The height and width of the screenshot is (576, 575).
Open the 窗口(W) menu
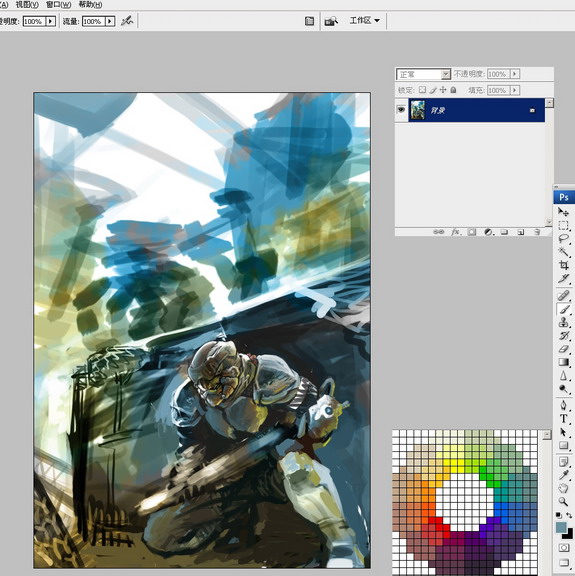click(58, 5)
